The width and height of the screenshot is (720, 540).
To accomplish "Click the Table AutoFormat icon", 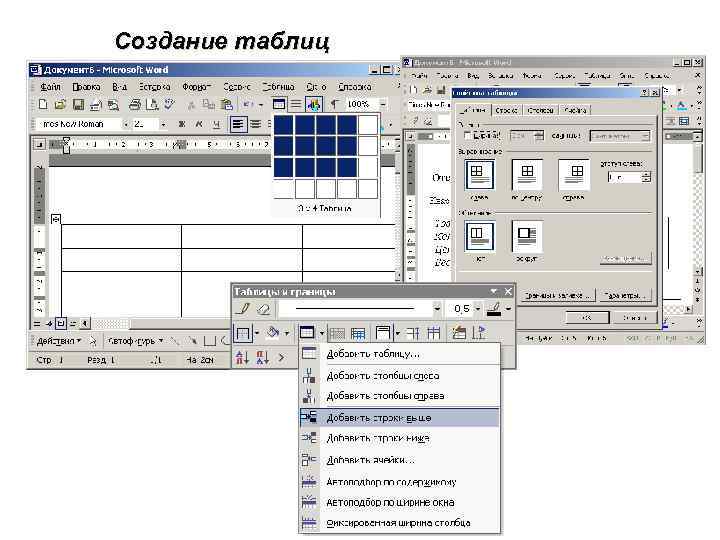I will (x=458, y=332).
